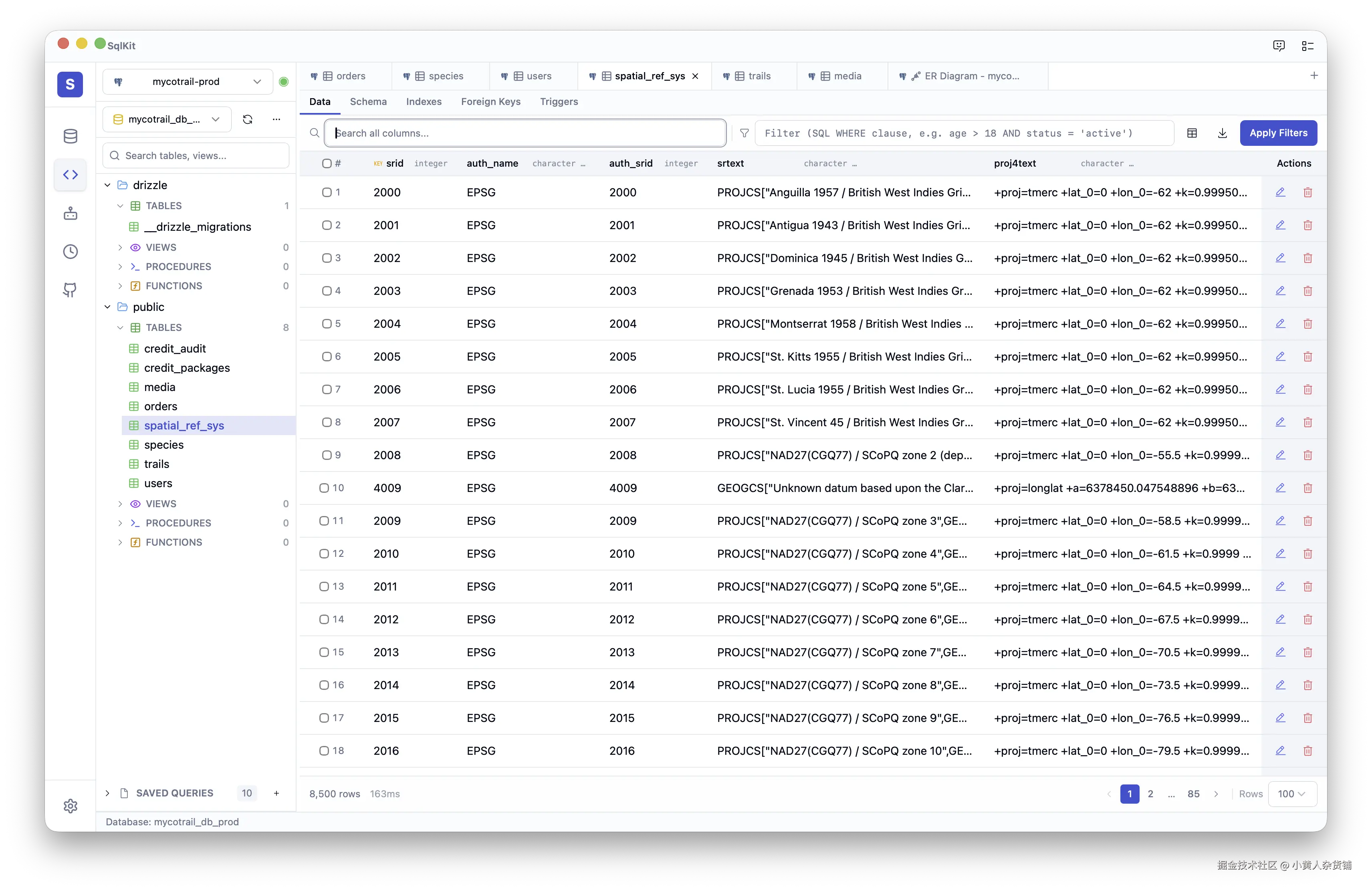Download table data with export icon
Image resolution: width=1372 pixels, height=891 pixels.
pyautogui.click(x=1222, y=133)
